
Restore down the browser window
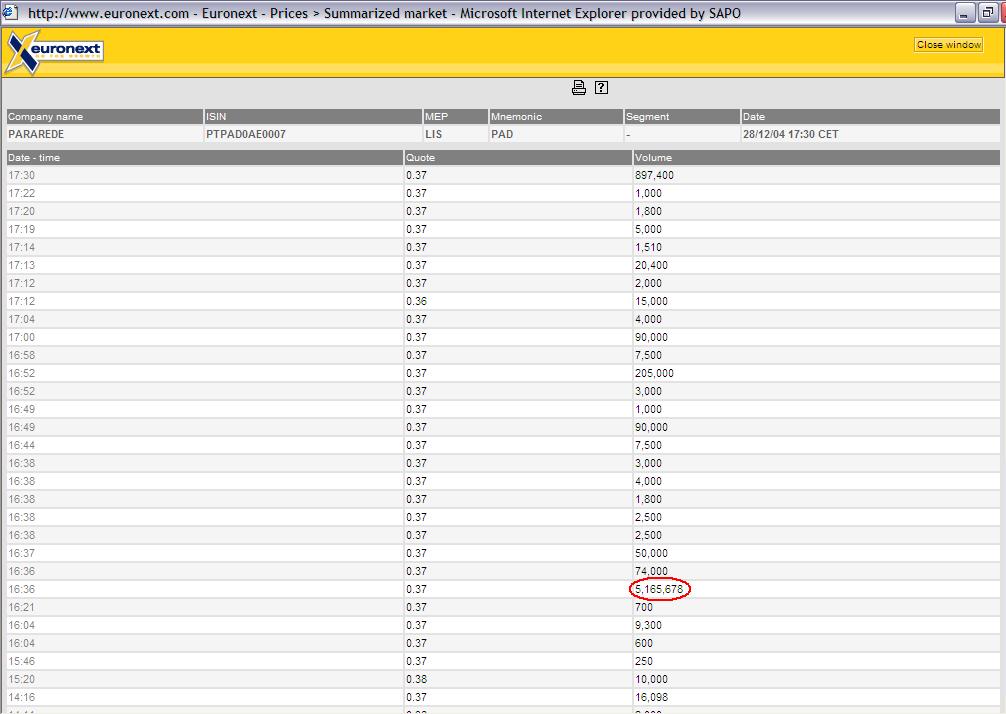(988, 13)
